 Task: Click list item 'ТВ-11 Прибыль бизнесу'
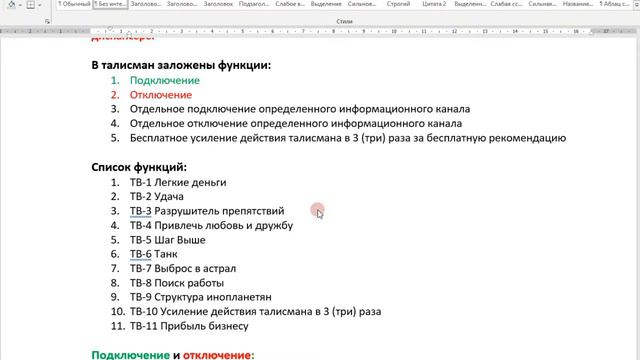[189, 326]
